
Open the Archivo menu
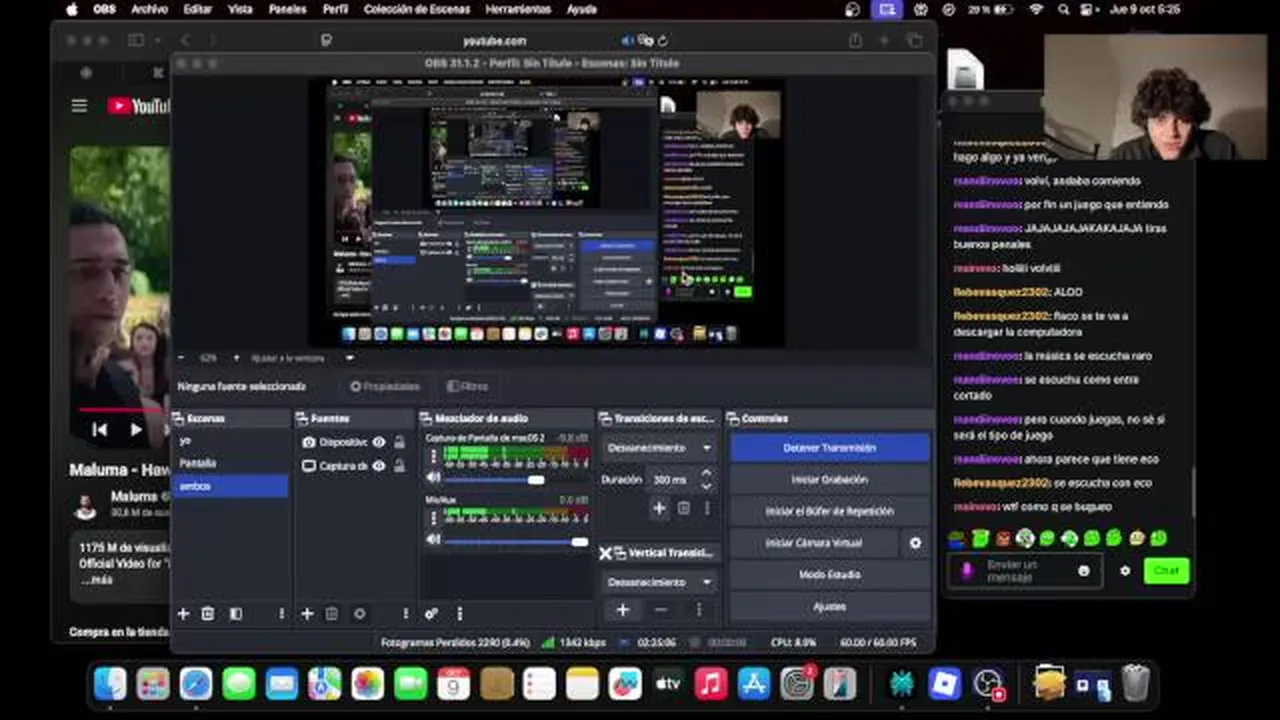149,9
